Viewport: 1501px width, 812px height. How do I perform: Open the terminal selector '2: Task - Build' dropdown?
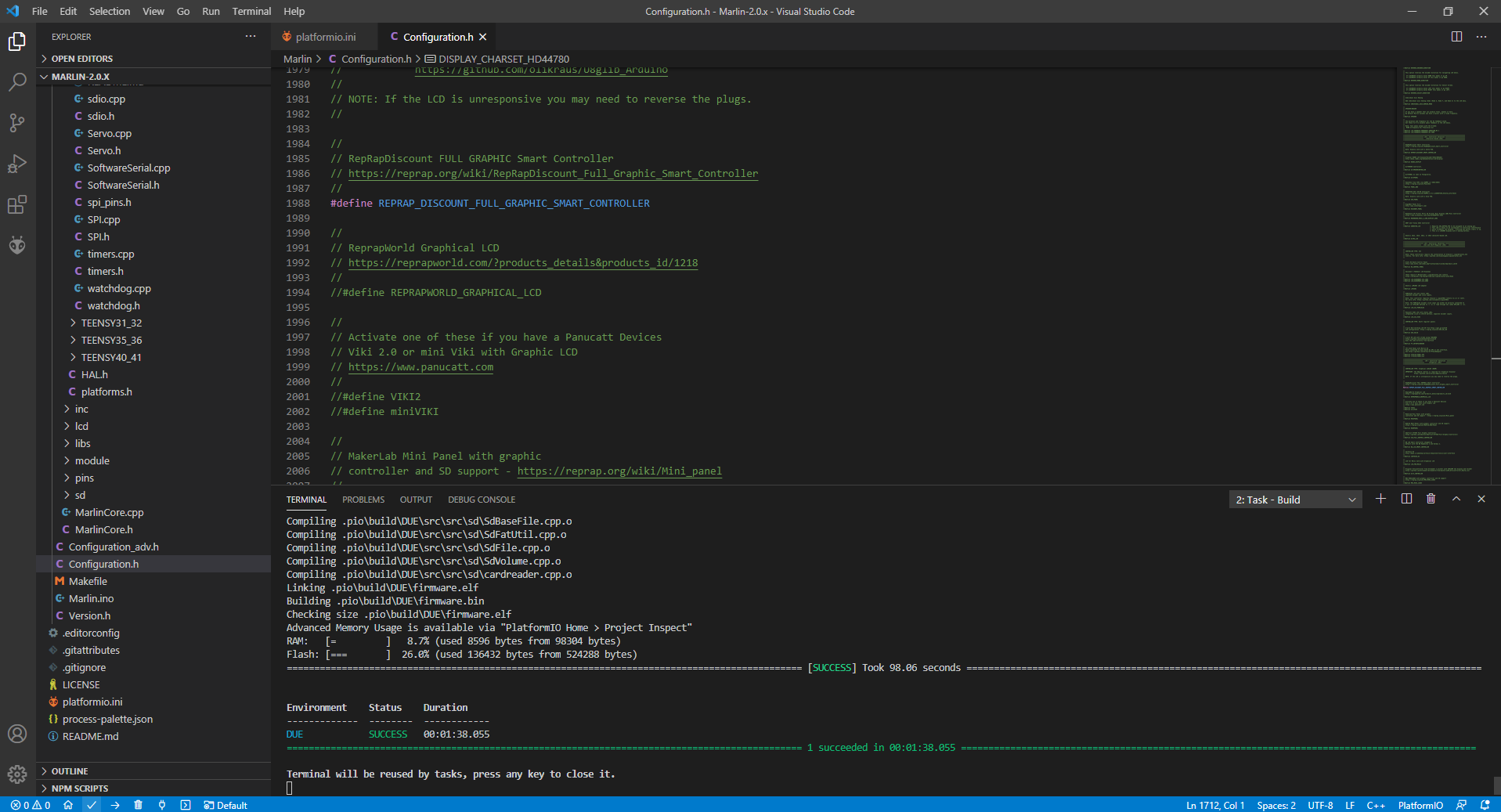click(x=1295, y=500)
